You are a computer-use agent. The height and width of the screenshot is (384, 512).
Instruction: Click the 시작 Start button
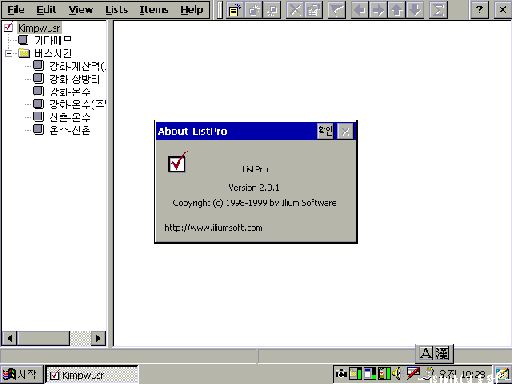(x=22, y=374)
